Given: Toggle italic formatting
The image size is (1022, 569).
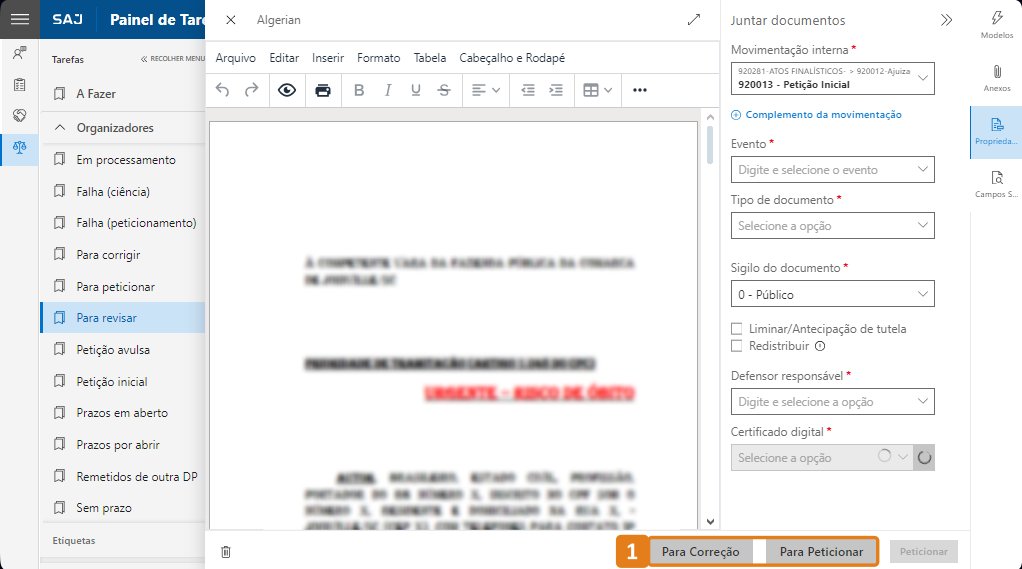Looking at the screenshot, I should (388, 90).
